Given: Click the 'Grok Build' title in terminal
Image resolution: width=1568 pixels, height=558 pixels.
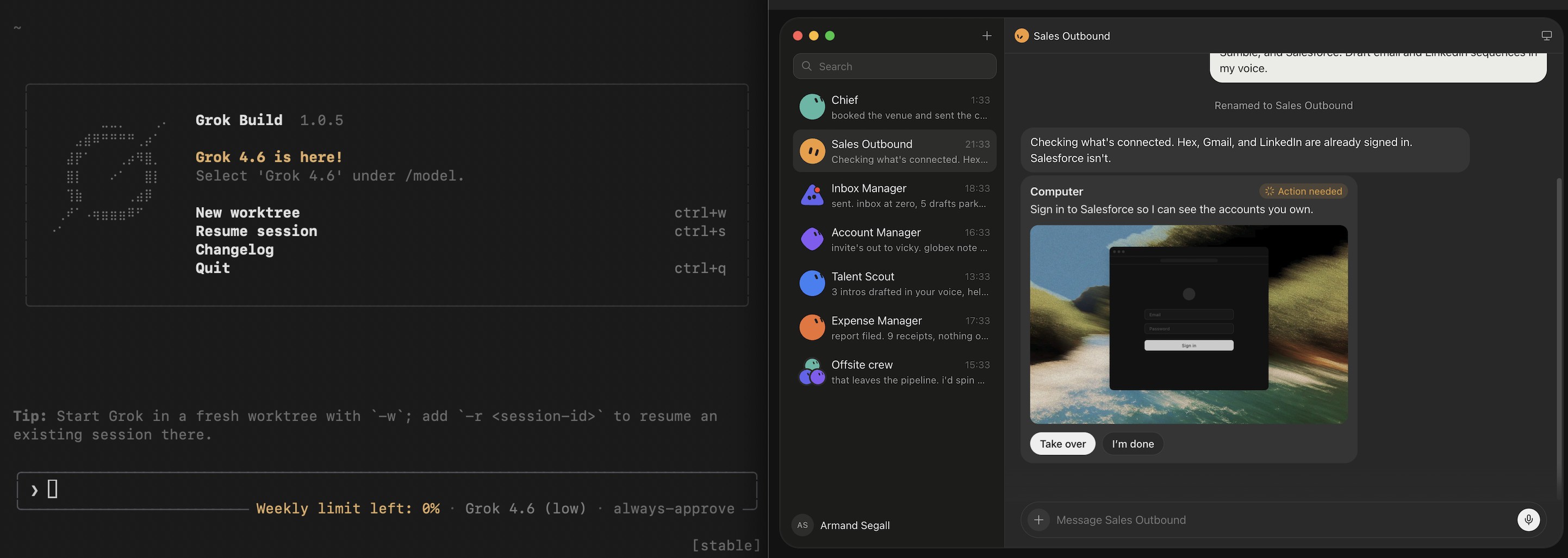Looking at the screenshot, I should pos(239,120).
